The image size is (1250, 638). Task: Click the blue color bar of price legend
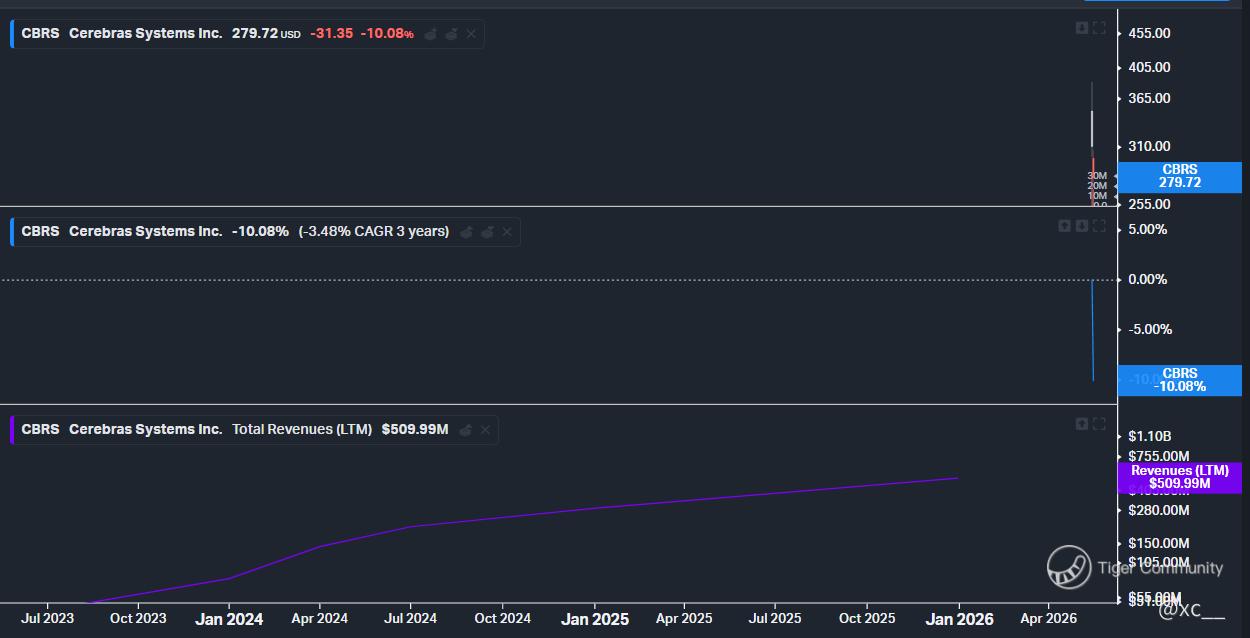tap(12, 34)
